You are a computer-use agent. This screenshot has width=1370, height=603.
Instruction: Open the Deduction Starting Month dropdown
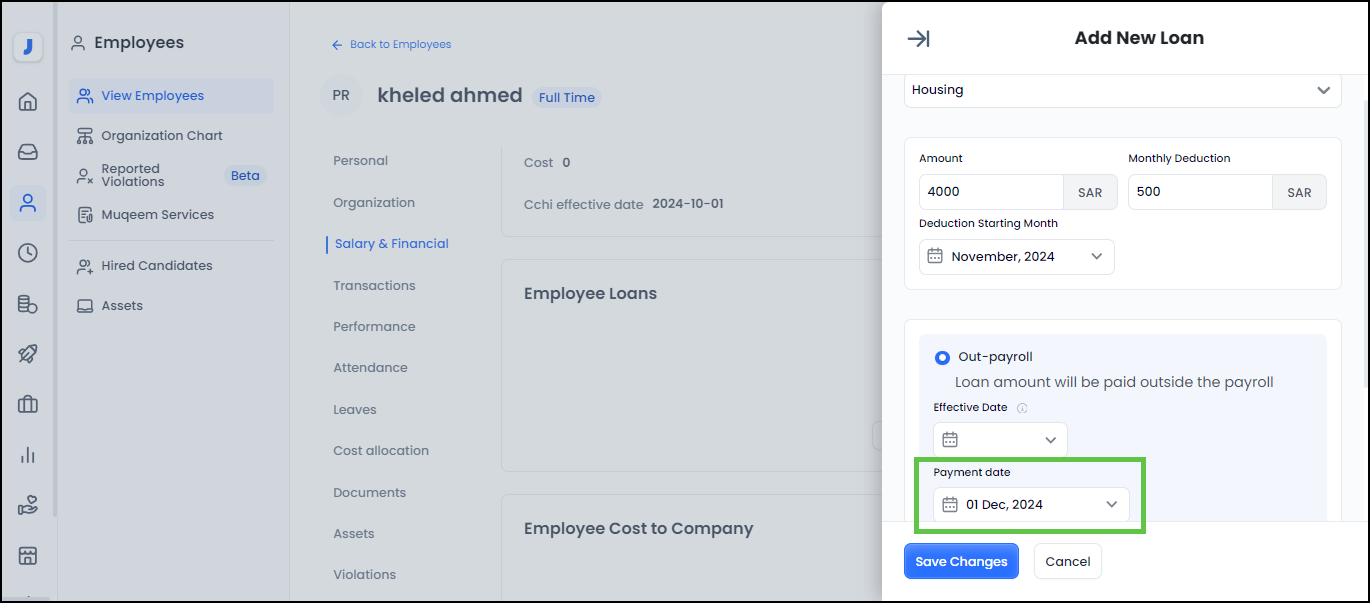tap(1016, 257)
